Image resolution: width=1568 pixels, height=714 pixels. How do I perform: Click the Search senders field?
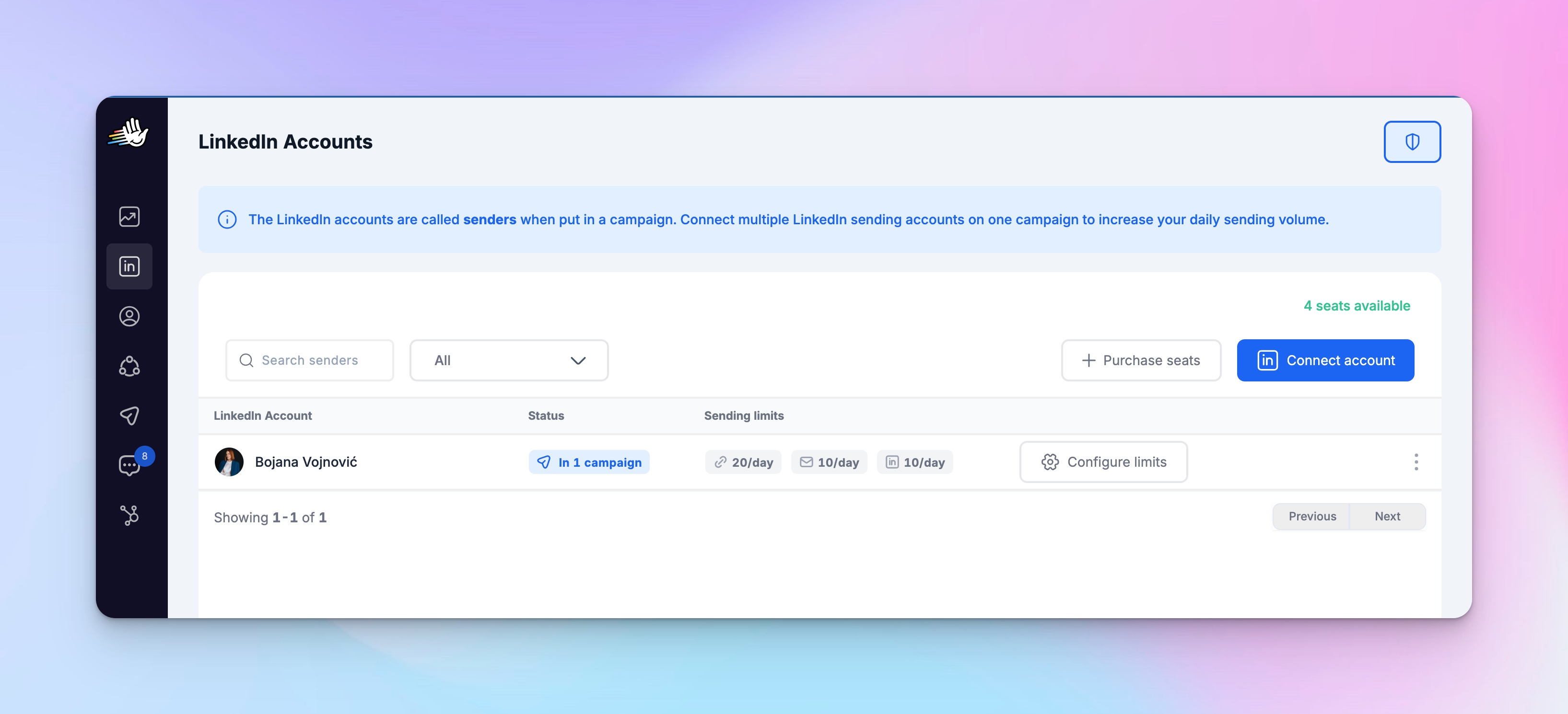tap(309, 361)
